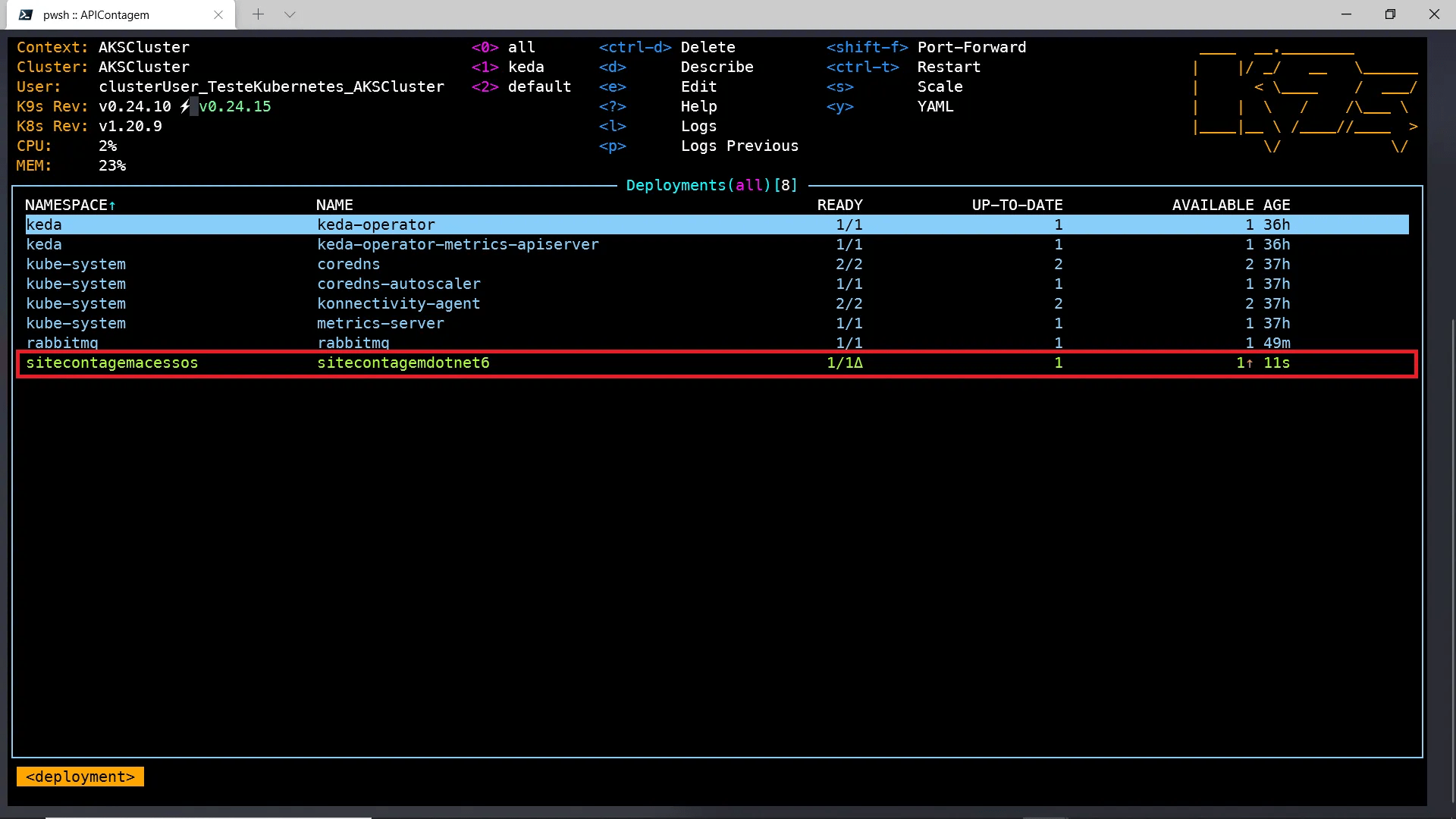This screenshot has width=1456, height=819.
Task: Click the v0.24.15 new version text
Action: coord(235,107)
